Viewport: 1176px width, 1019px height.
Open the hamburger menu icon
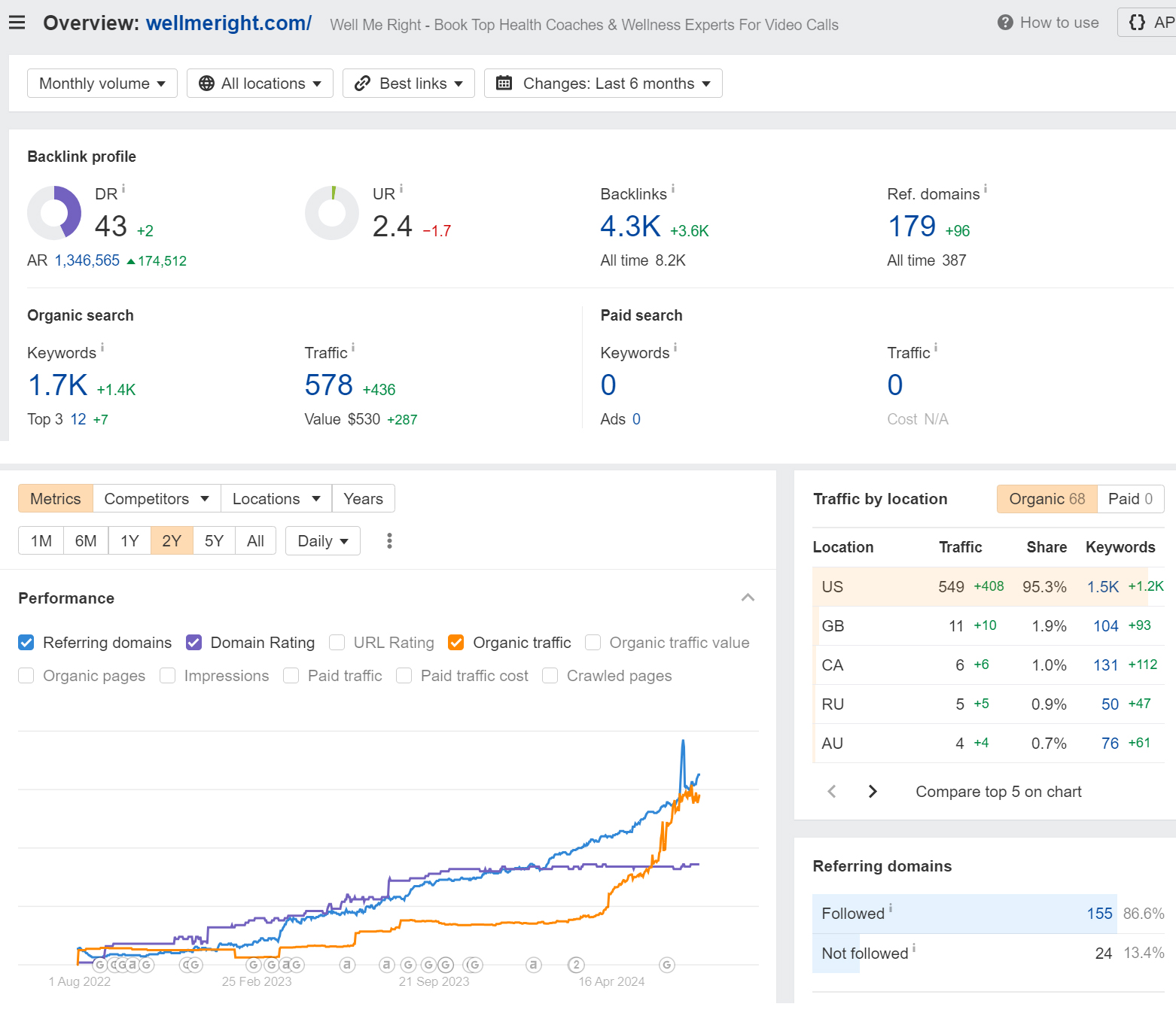tap(17, 23)
